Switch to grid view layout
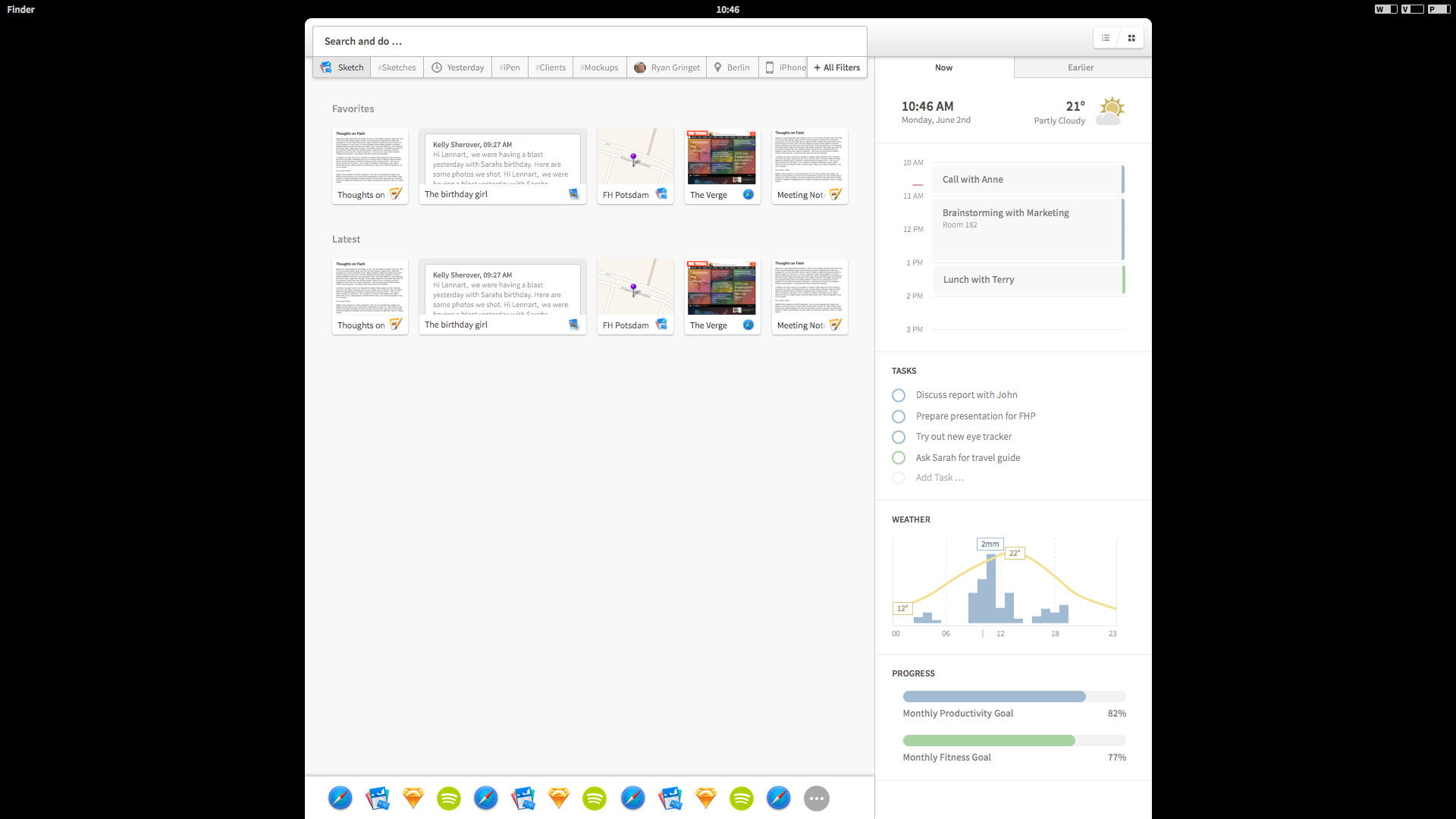Viewport: 1456px width, 819px height. click(x=1131, y=37)
